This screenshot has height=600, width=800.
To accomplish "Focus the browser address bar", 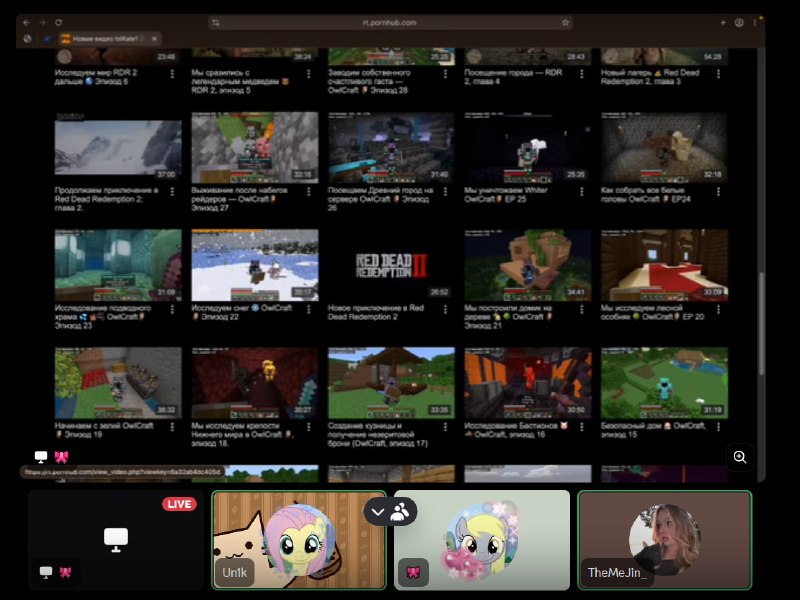I will point(390,22).
